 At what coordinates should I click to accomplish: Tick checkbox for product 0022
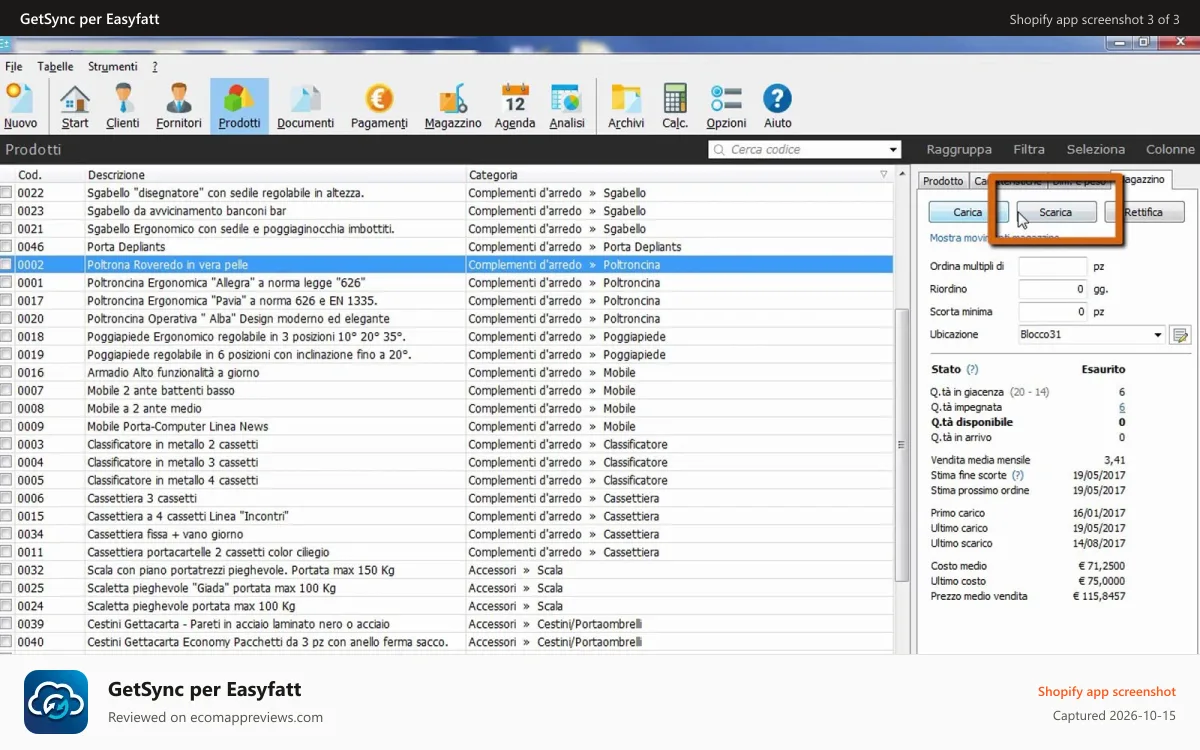coord(6,193)
